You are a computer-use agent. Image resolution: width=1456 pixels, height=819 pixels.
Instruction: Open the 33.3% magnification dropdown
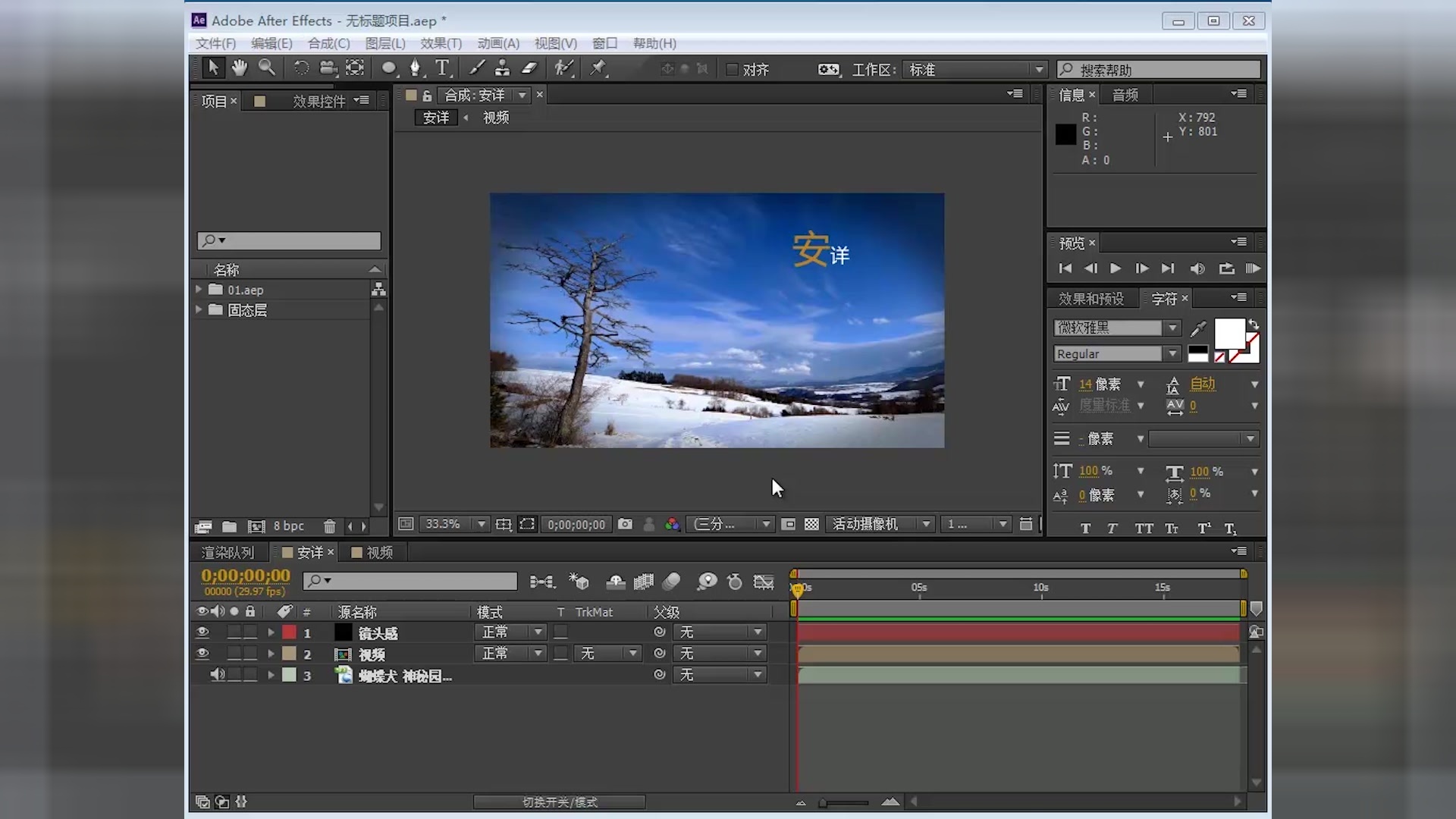(454, 524)
